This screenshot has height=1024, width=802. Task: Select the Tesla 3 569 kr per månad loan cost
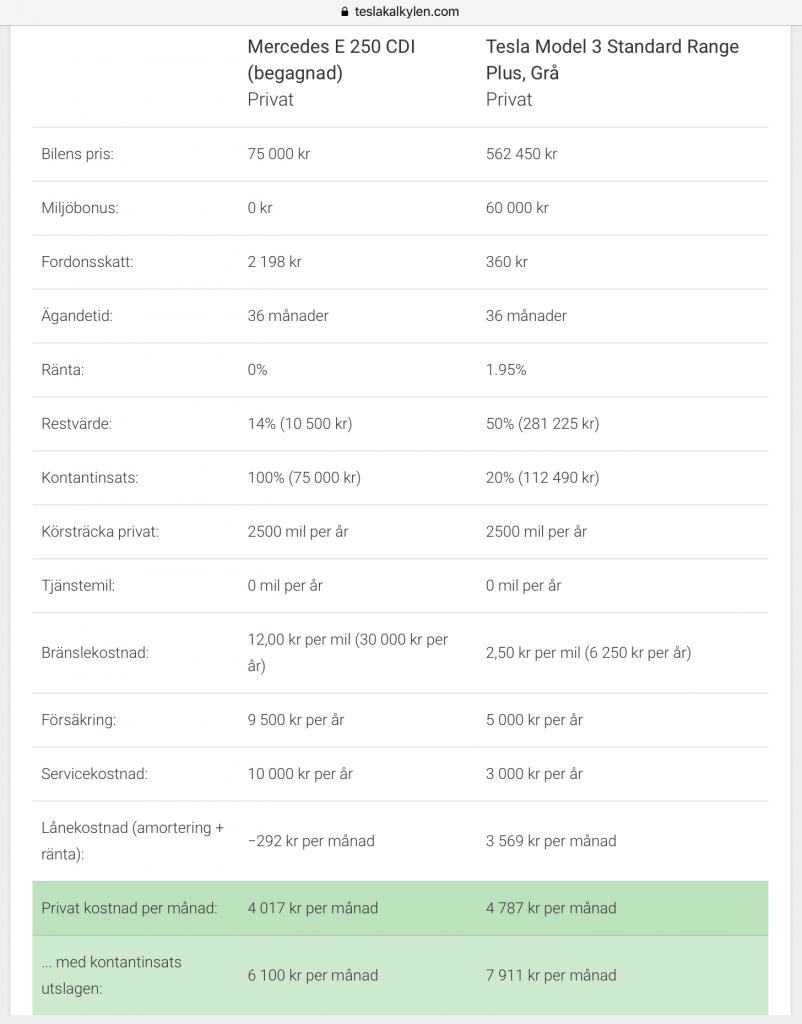[551, 841]
